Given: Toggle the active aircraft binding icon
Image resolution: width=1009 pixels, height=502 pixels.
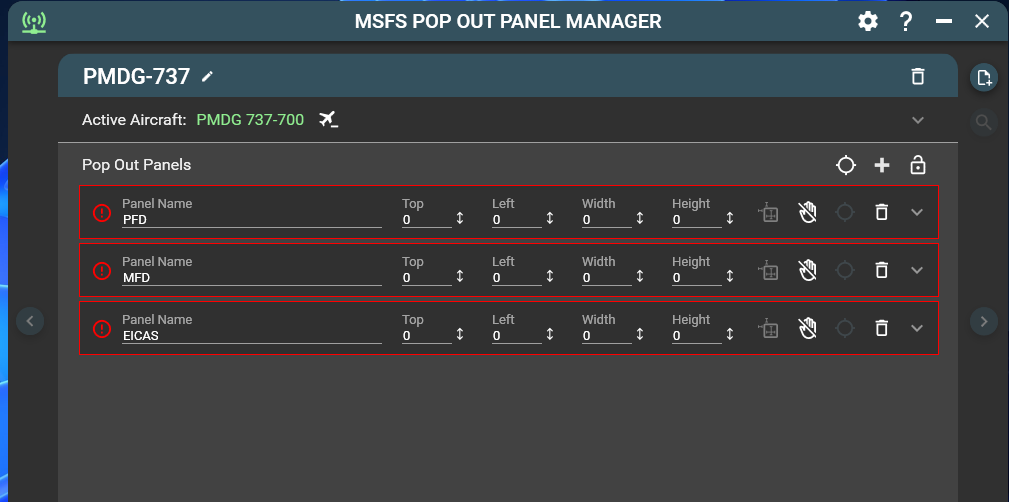Looking at the screenshot, I should coord(328,120).
